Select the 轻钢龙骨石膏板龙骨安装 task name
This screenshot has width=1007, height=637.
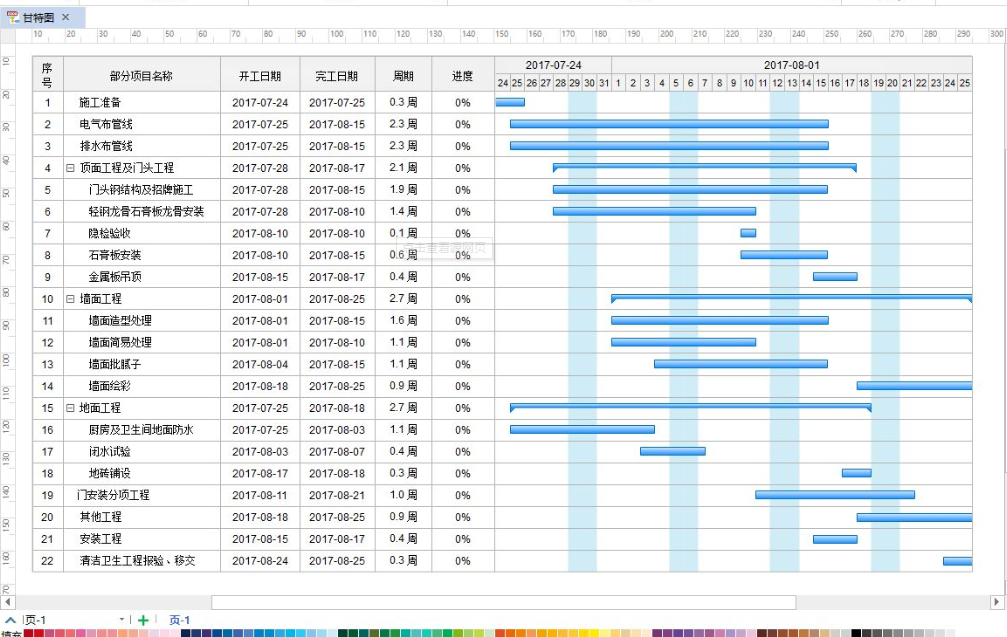(x=146, y=211)
